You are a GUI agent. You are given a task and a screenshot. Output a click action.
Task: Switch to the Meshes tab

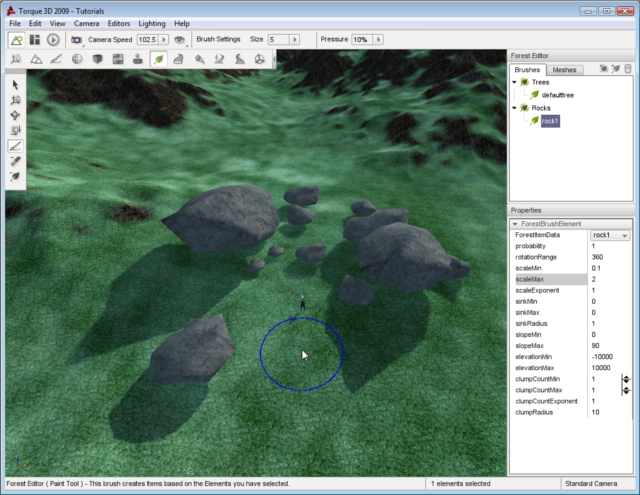pos(564,70)
